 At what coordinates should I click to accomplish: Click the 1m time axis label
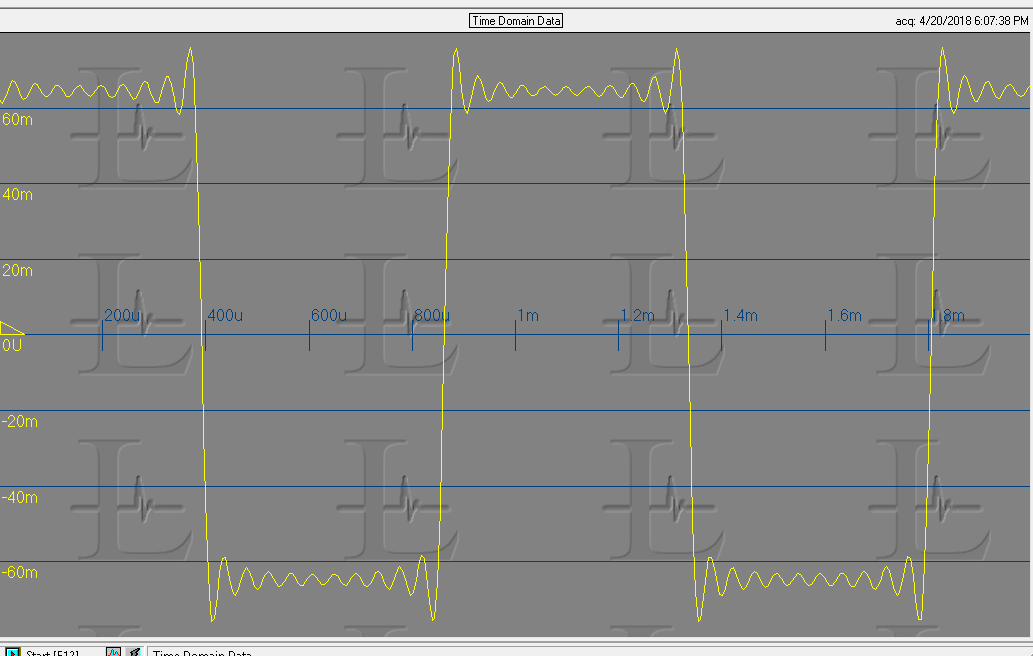click(x=528, y=315)
